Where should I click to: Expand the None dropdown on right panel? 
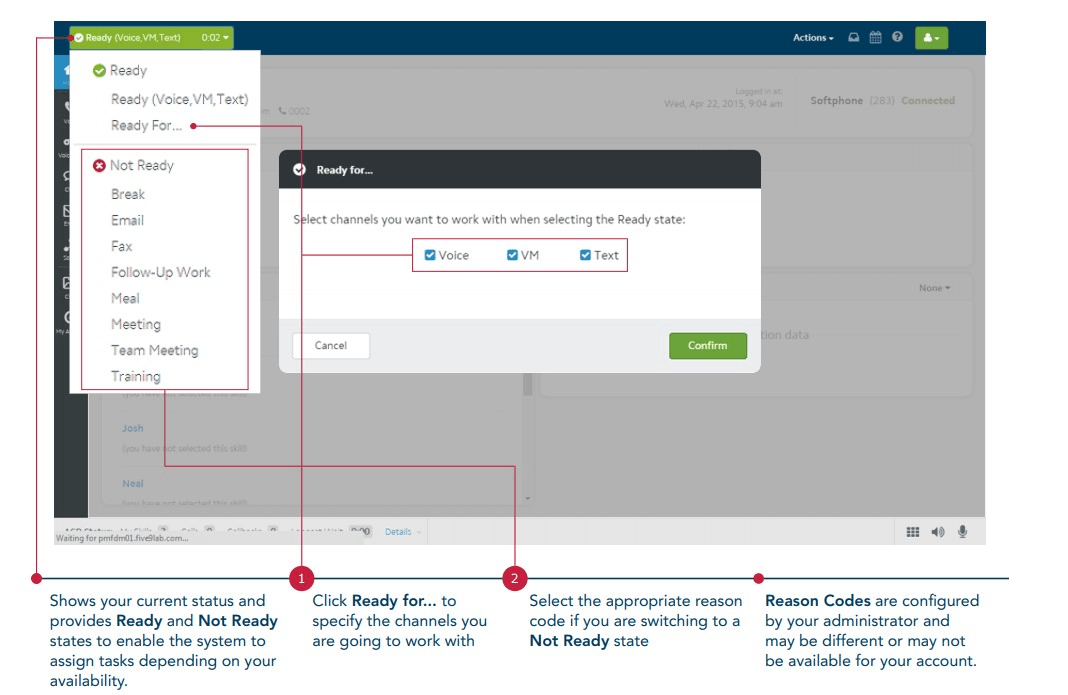935,288
